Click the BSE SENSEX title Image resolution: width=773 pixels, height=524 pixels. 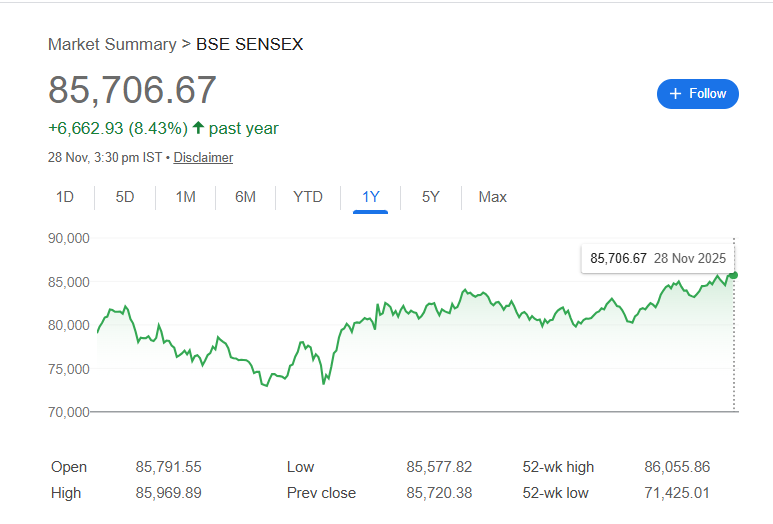(x=249, y=44)
